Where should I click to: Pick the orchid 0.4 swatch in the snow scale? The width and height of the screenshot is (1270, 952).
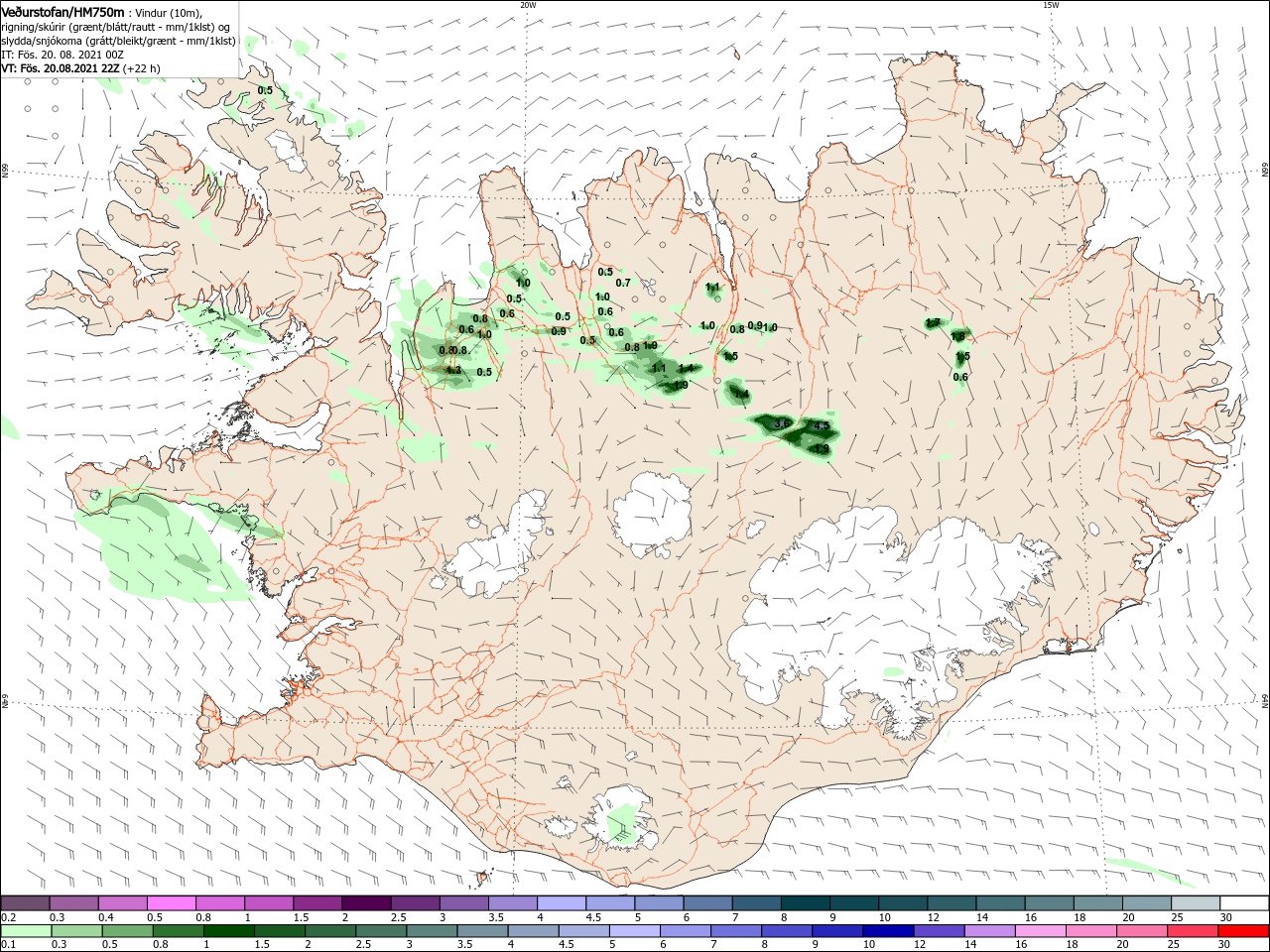122,903
